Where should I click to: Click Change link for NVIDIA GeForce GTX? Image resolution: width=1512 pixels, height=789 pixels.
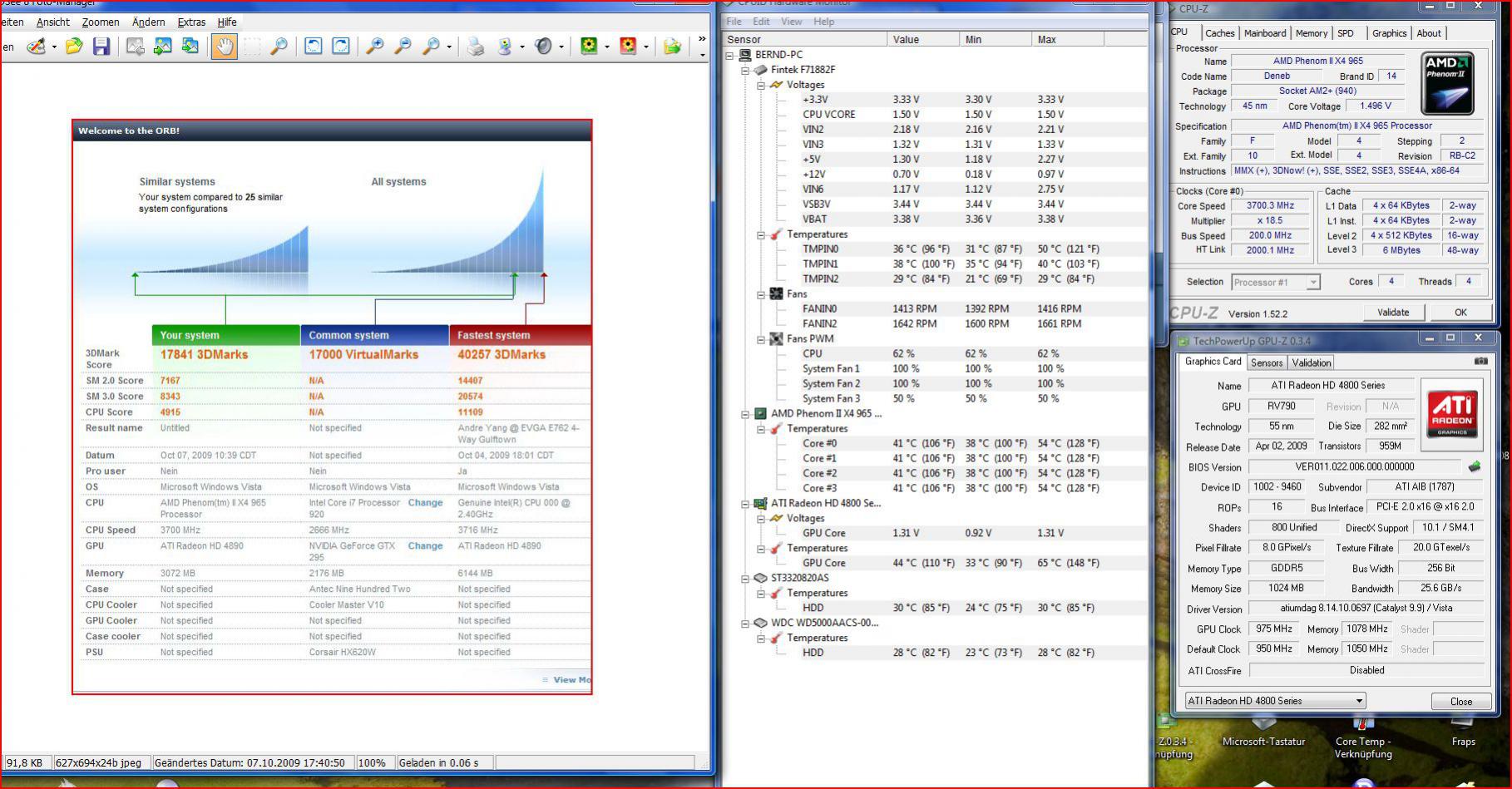425,546
